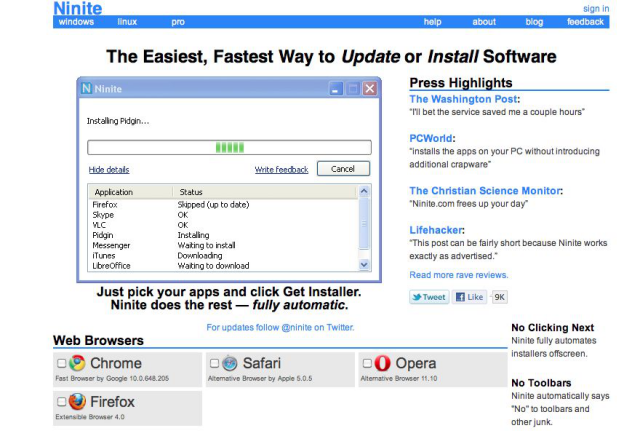Click Write feedback link

[x=282, y=170]
